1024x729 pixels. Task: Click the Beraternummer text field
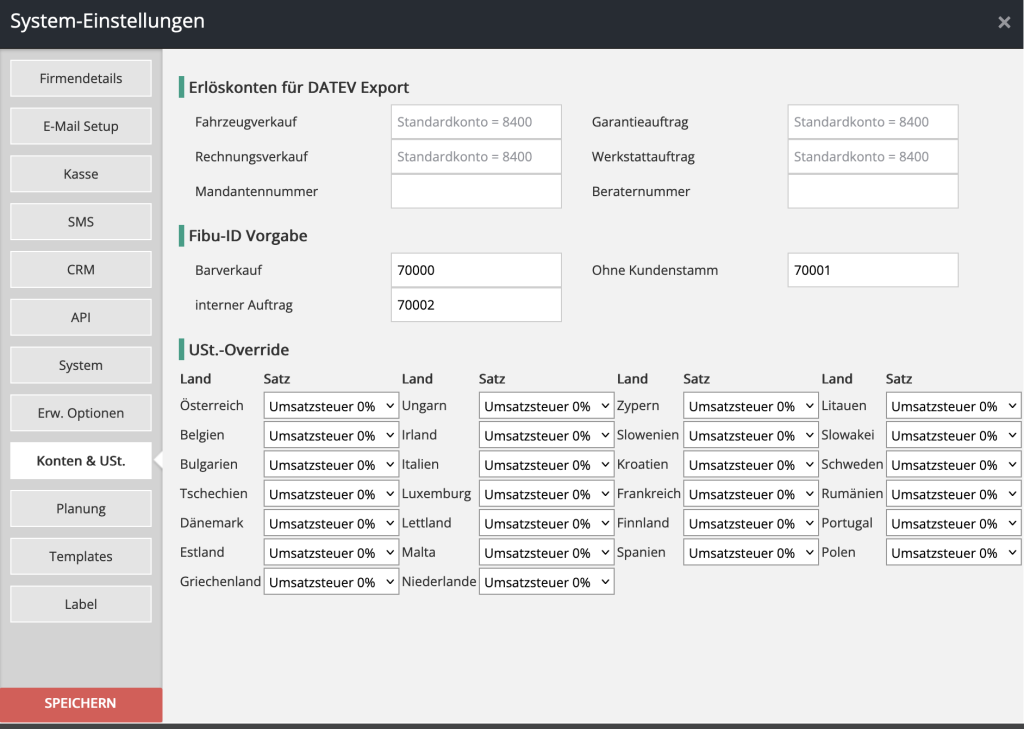872,191
